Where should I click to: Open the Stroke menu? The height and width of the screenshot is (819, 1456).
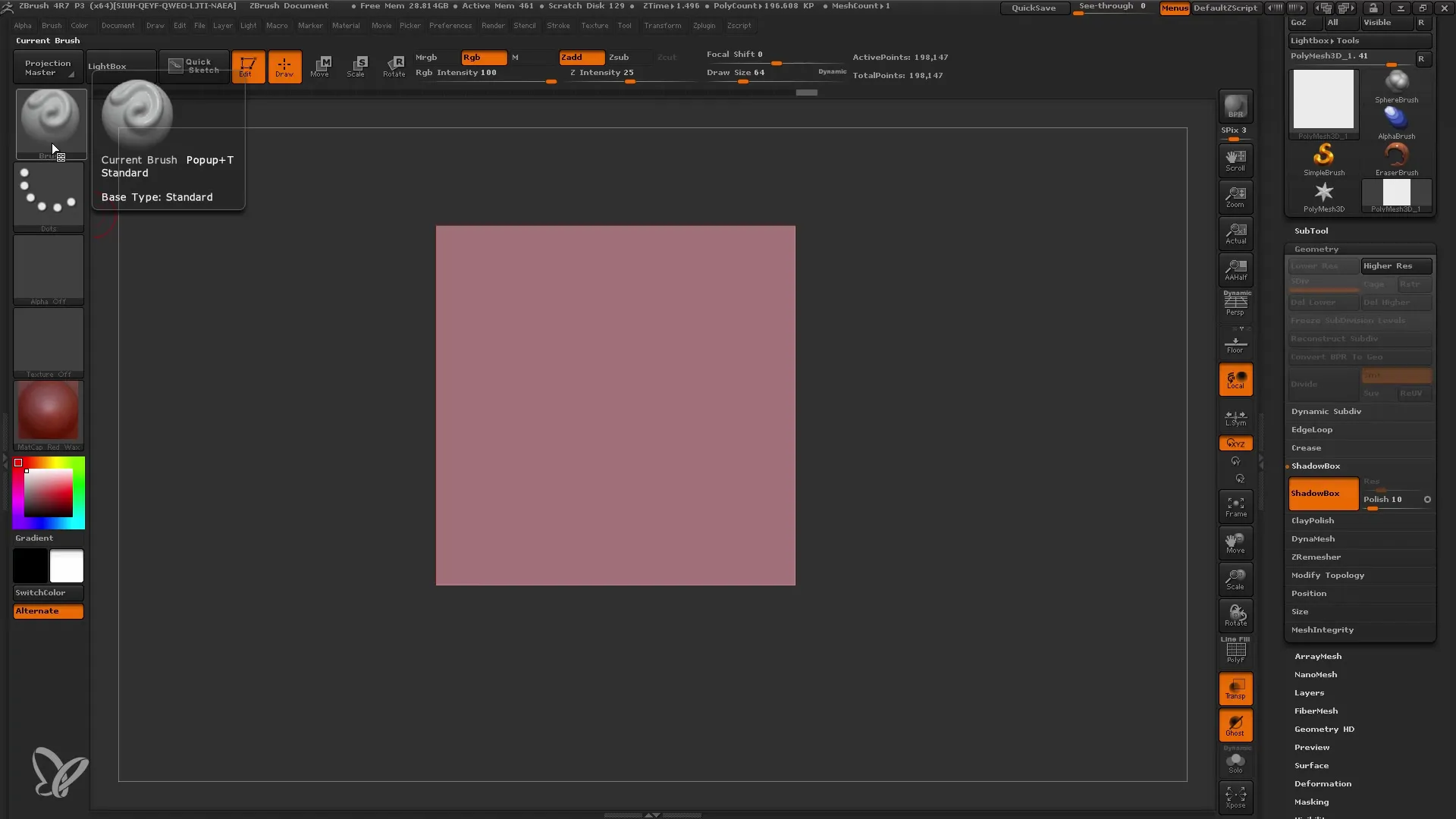(559, 25)
